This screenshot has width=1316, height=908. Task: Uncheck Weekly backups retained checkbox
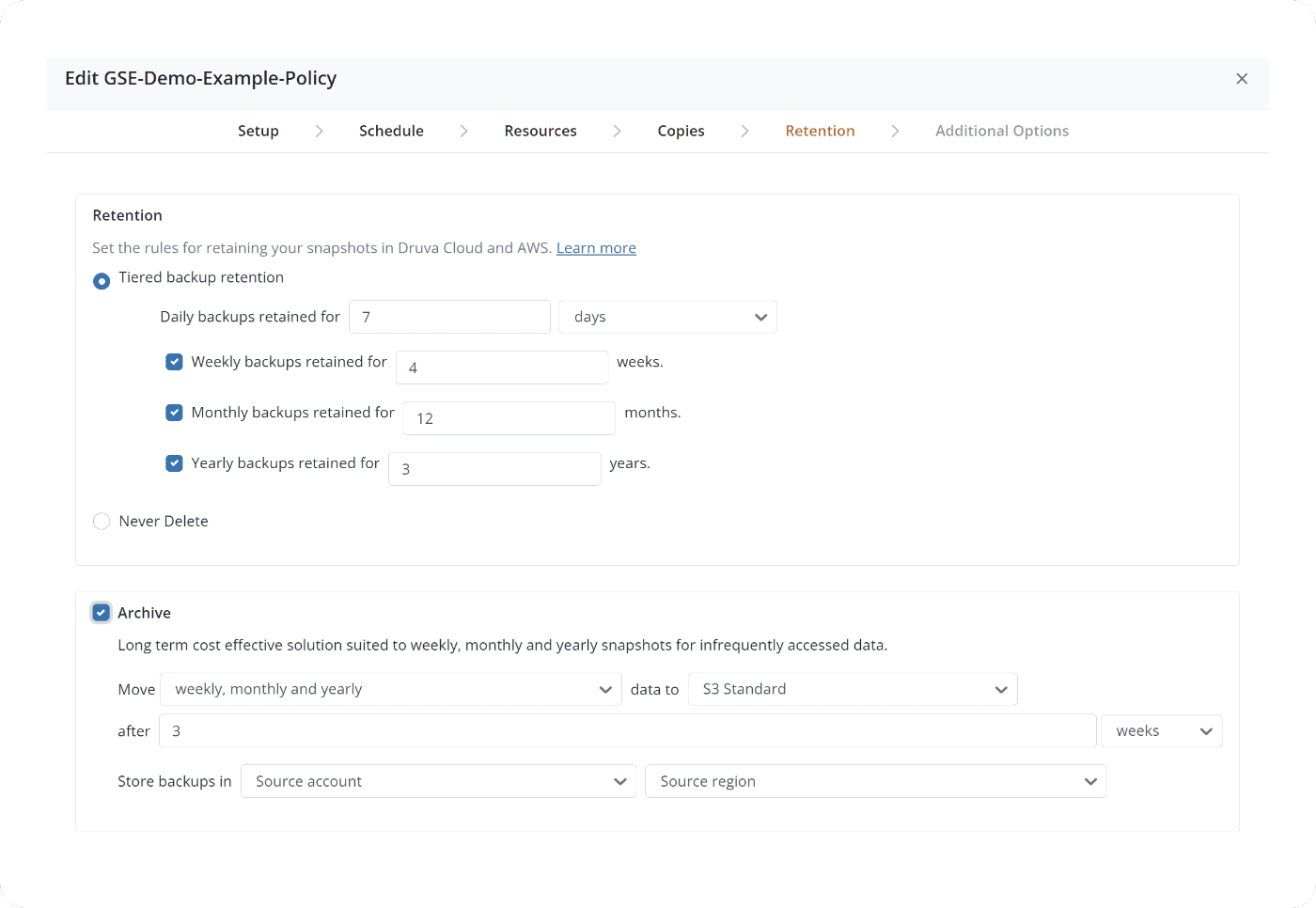[174, 362]
